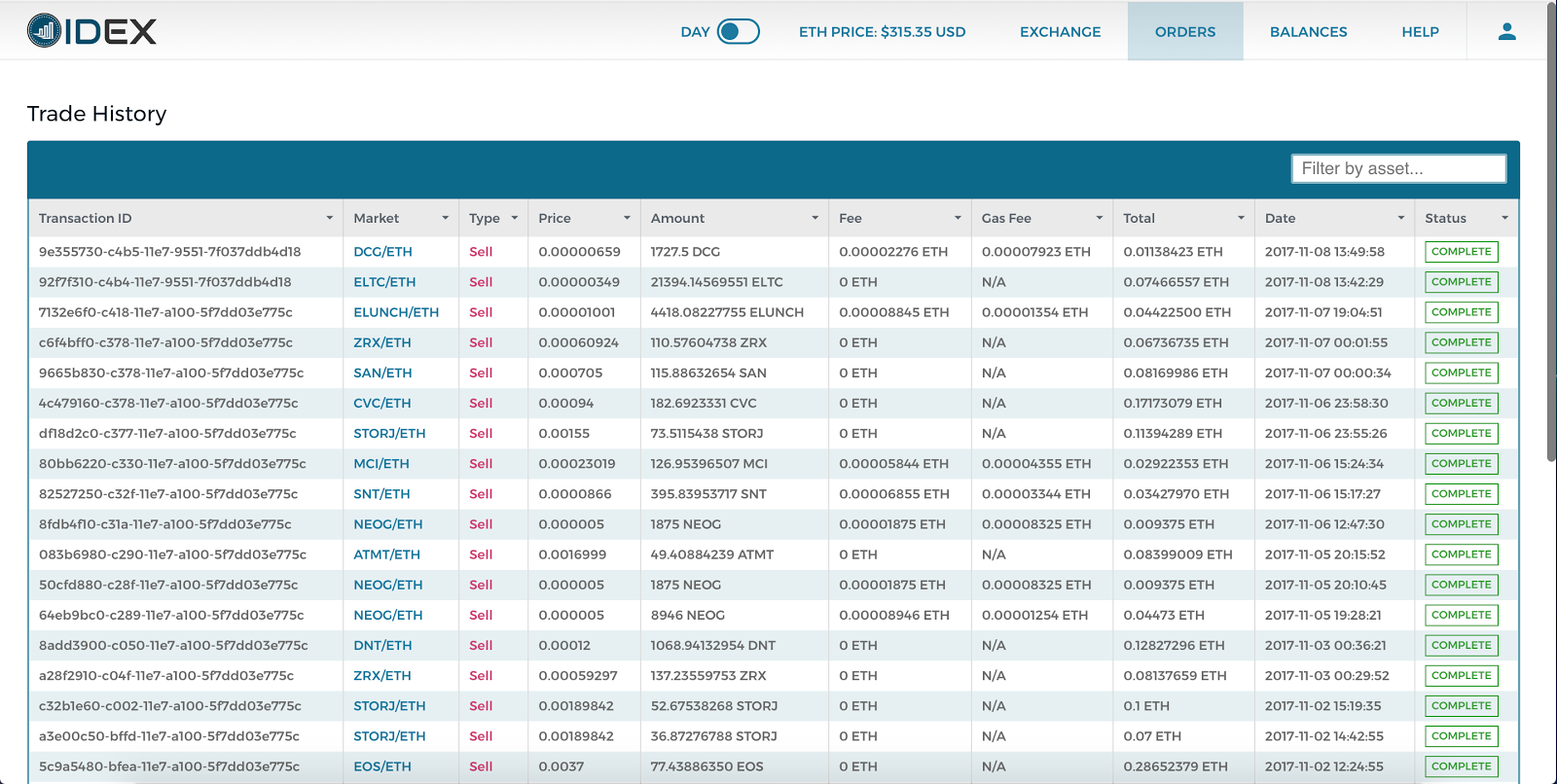
Task: Click amount 1727.5 DCG
Action: (685, 252)
